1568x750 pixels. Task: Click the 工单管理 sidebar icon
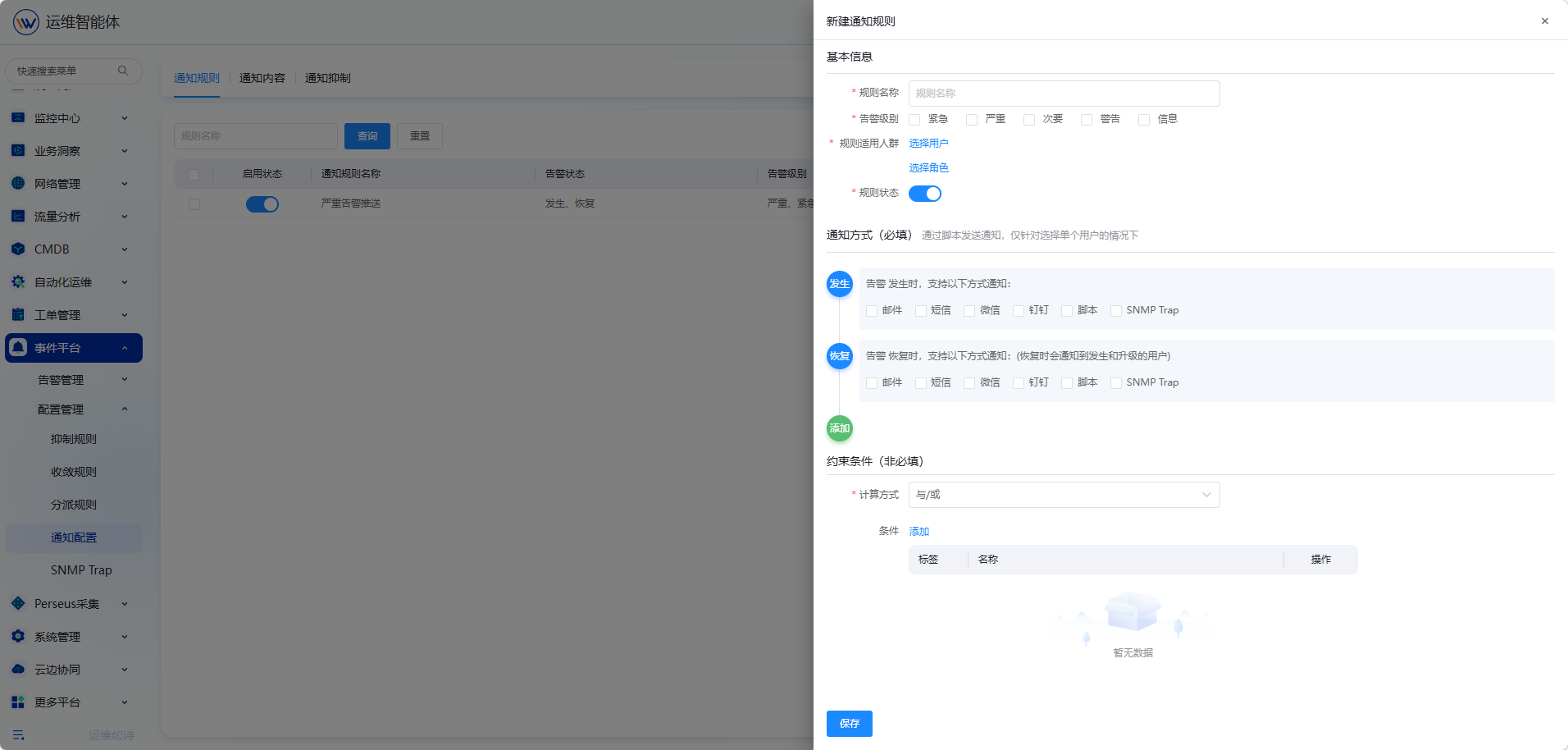click(x=18, y=315)
